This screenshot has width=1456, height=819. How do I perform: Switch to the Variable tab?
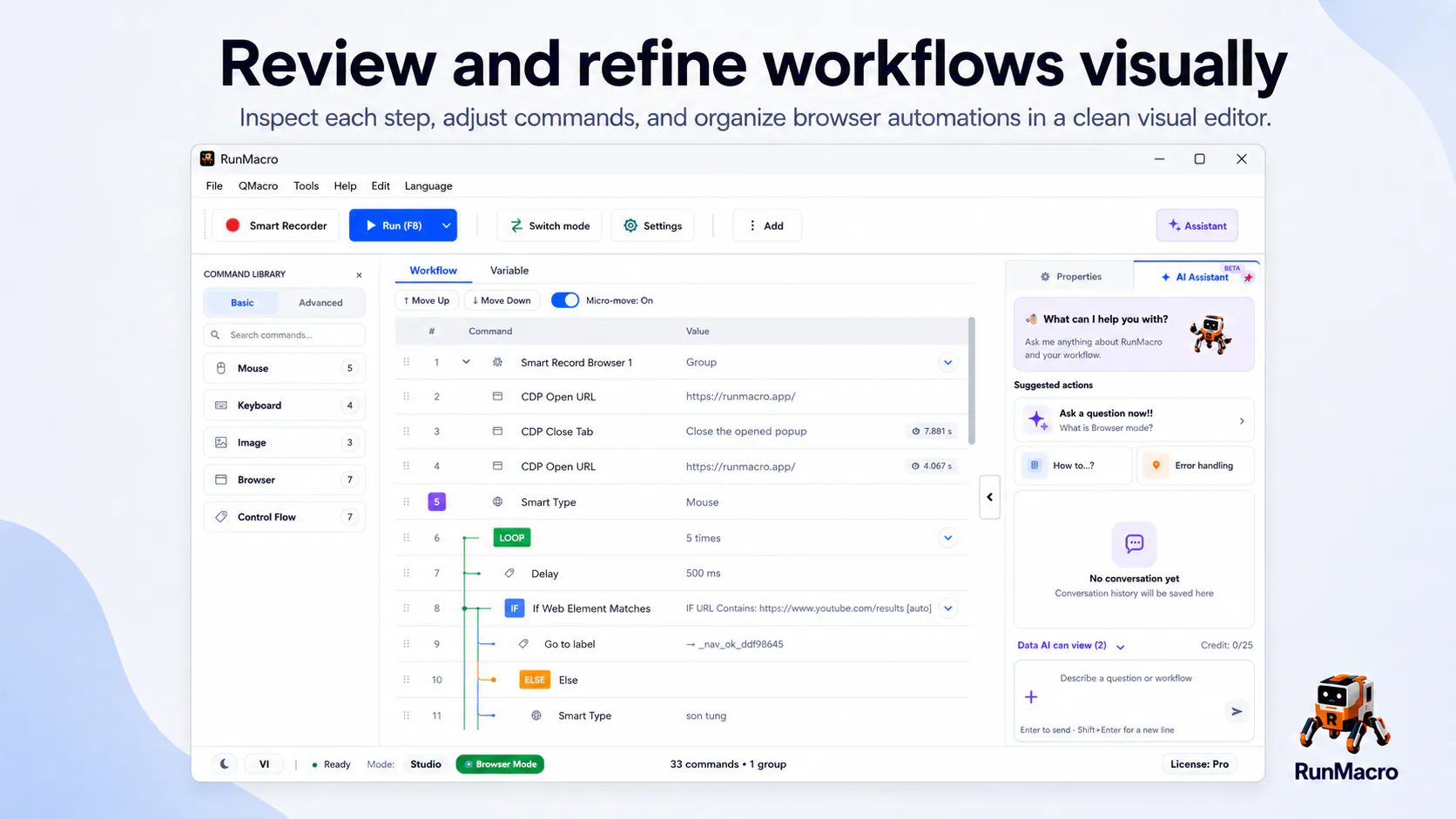click(509, 271)
